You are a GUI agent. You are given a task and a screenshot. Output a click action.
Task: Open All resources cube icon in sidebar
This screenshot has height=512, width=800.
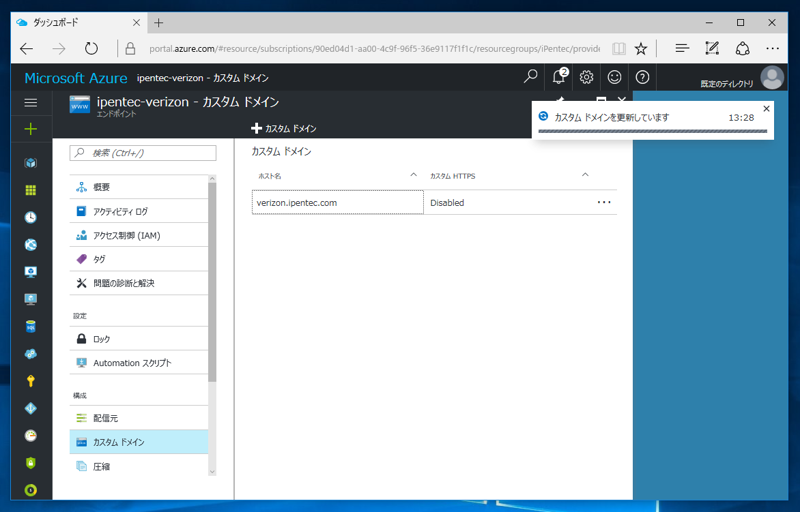coord(31,163)
